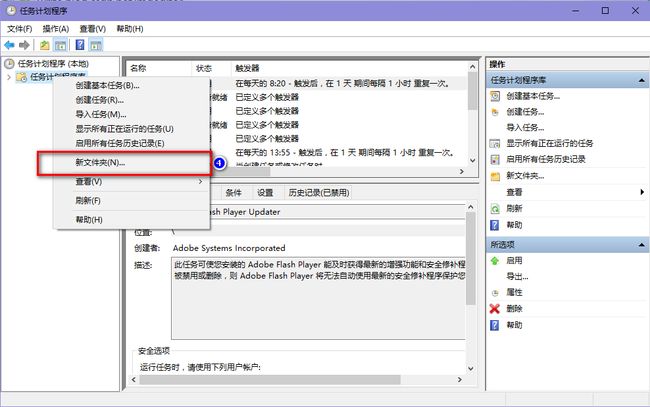Expand the 任务计划程序库 tree node

[x=9, y=77]
